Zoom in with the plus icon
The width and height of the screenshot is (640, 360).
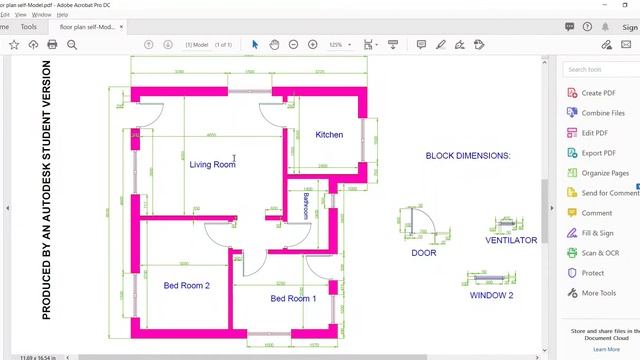point(313,44)
